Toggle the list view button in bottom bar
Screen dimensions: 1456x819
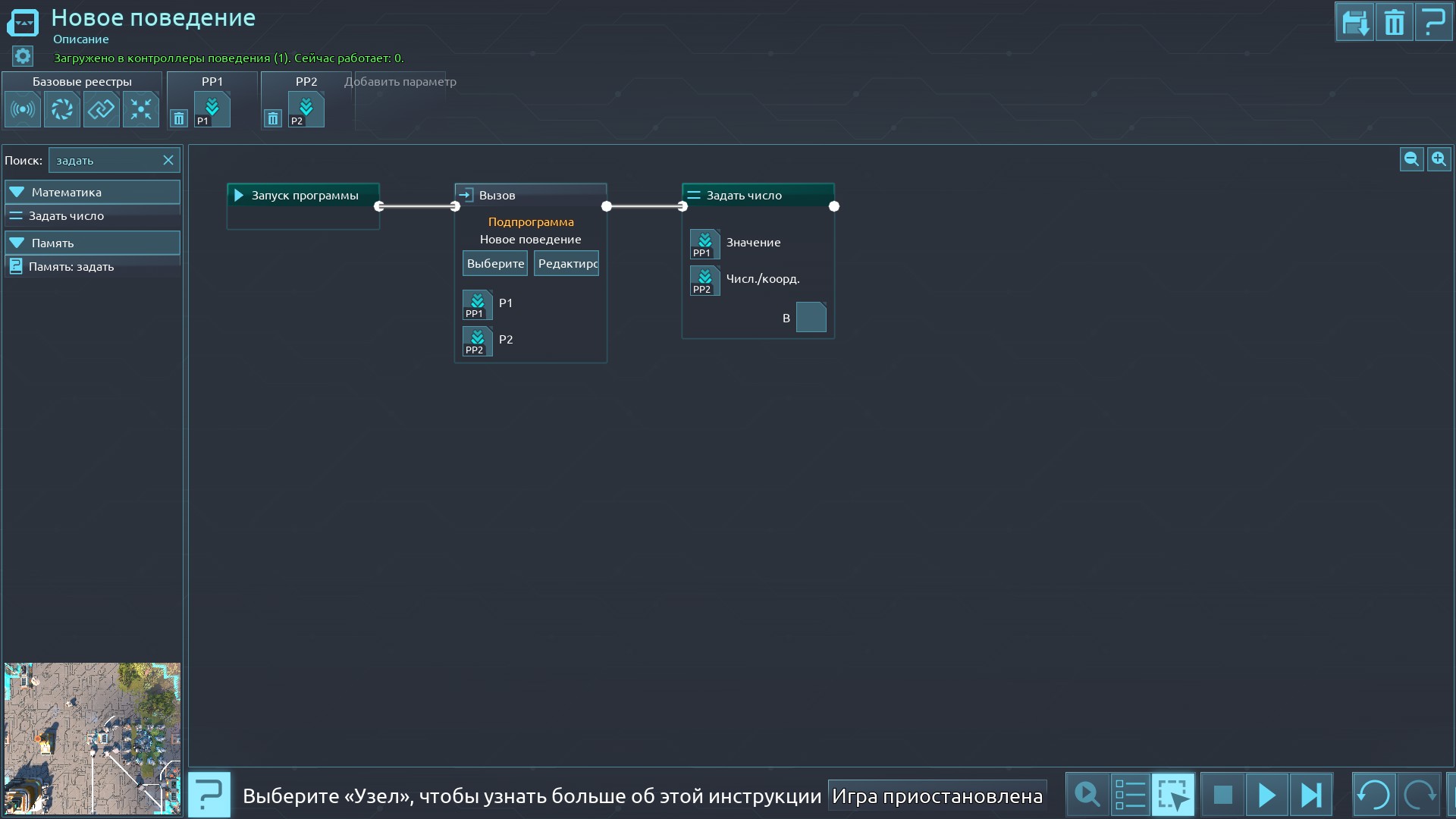point(1130,795)
